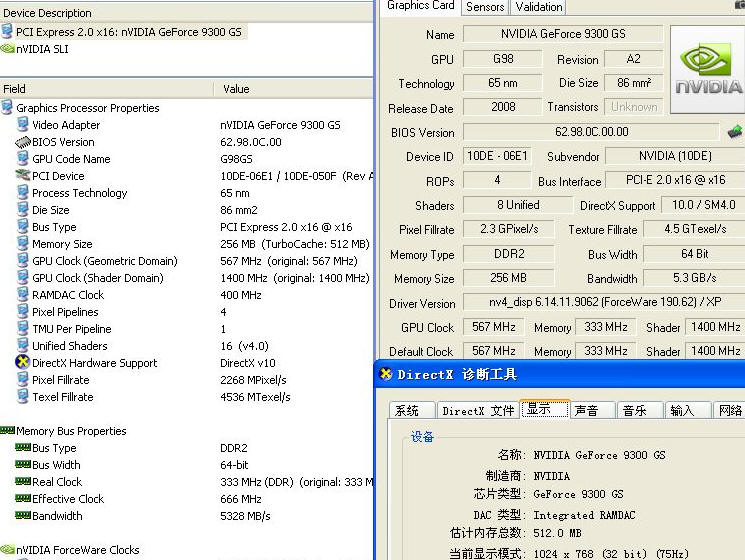The image size is (745, 560).
Task: Click the G98GS code name value
Action: tap(236, 159)
